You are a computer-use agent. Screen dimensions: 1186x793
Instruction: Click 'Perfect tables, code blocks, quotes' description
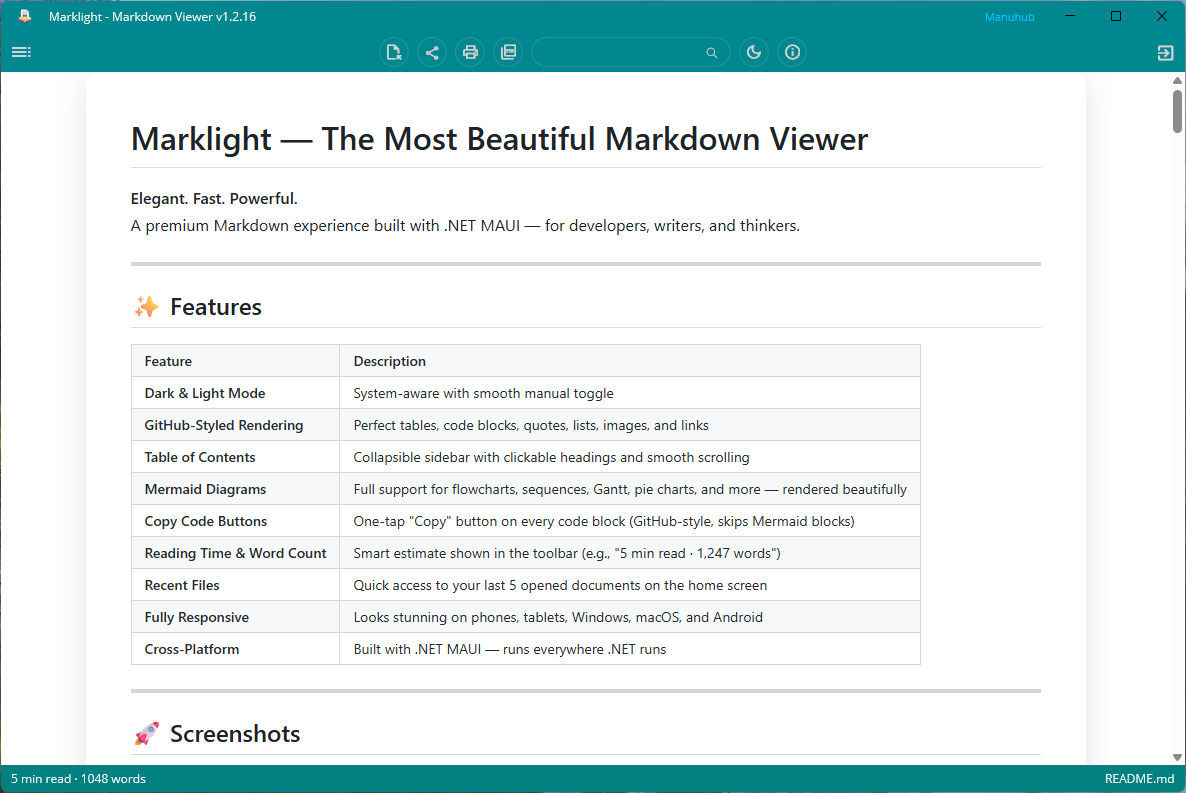point(531,425)
